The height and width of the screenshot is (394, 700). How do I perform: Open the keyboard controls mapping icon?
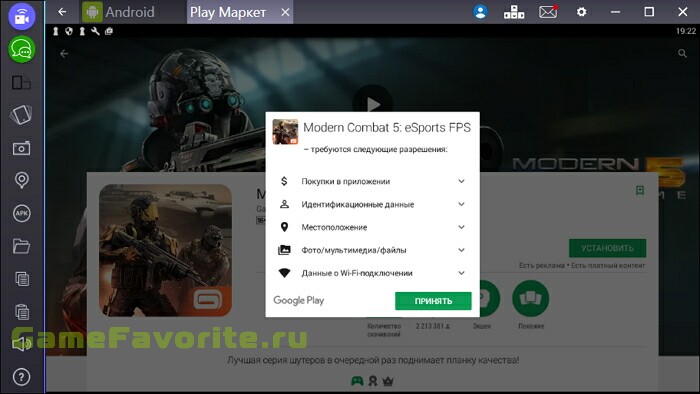(x=514, y=12)
